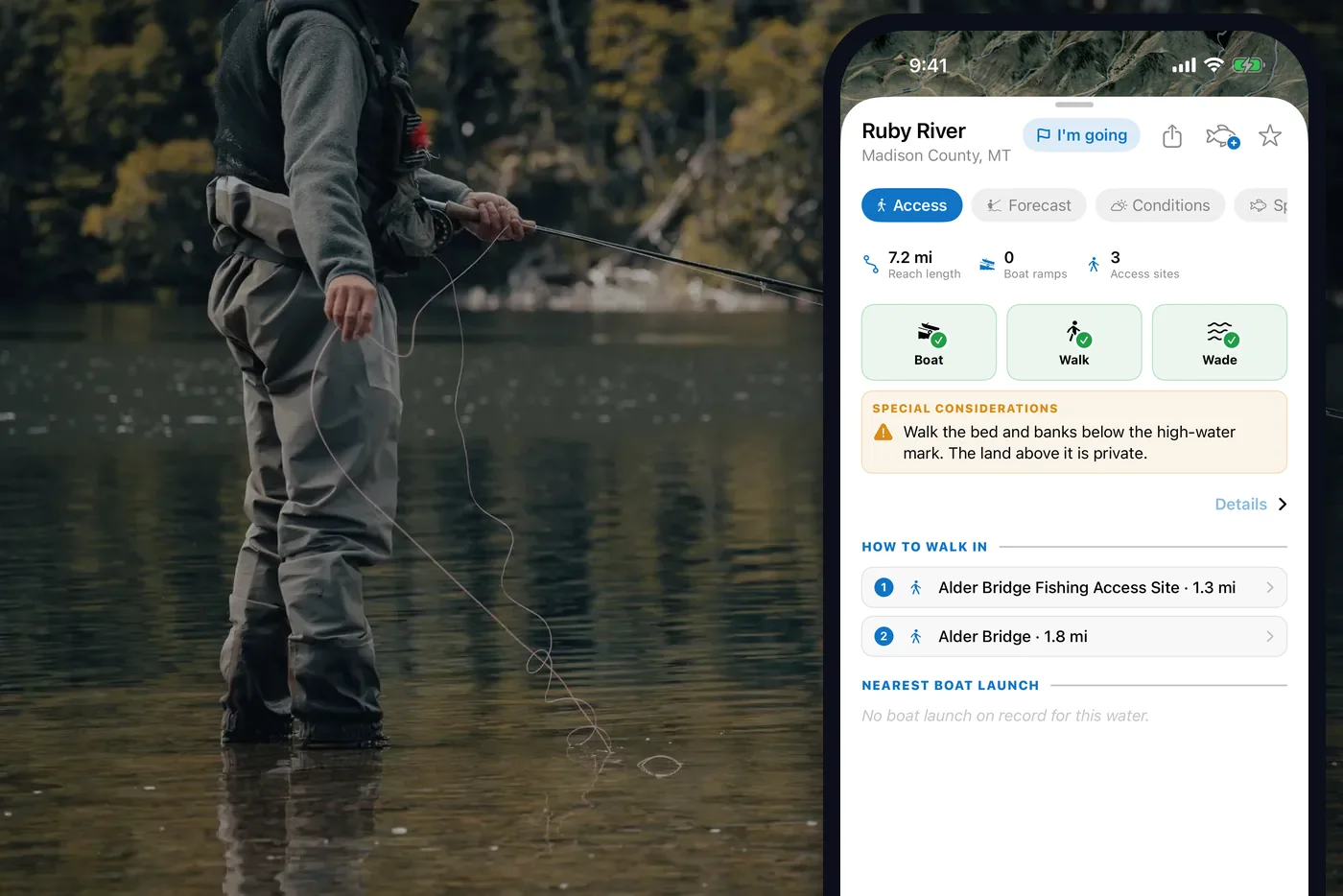Image resolution: width=1343 pixels, height=896 pixels.
Task: Tap the No boat launch on record text
Action: pyautogui.click(x=1005, y=716)
